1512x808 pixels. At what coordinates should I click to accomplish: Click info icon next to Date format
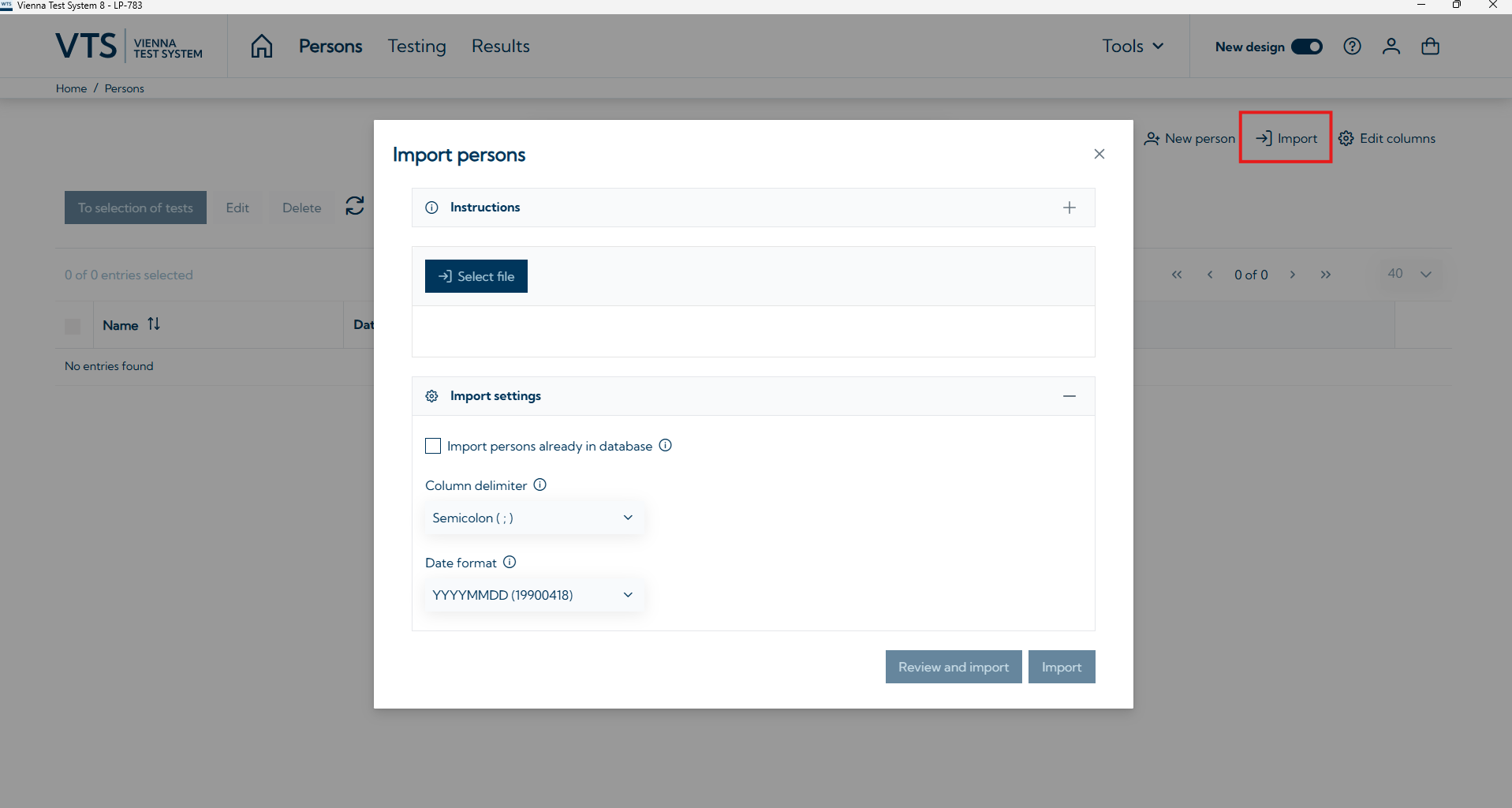pyautogui.click(x=510, y=563)
